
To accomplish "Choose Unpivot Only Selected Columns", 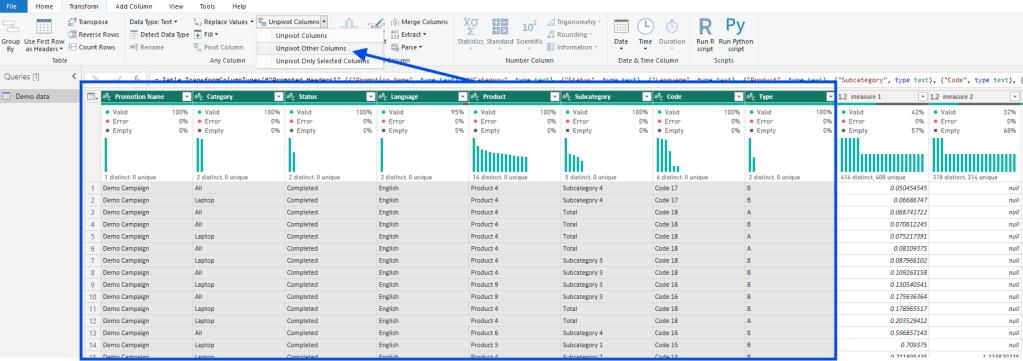I will (322, 61).
